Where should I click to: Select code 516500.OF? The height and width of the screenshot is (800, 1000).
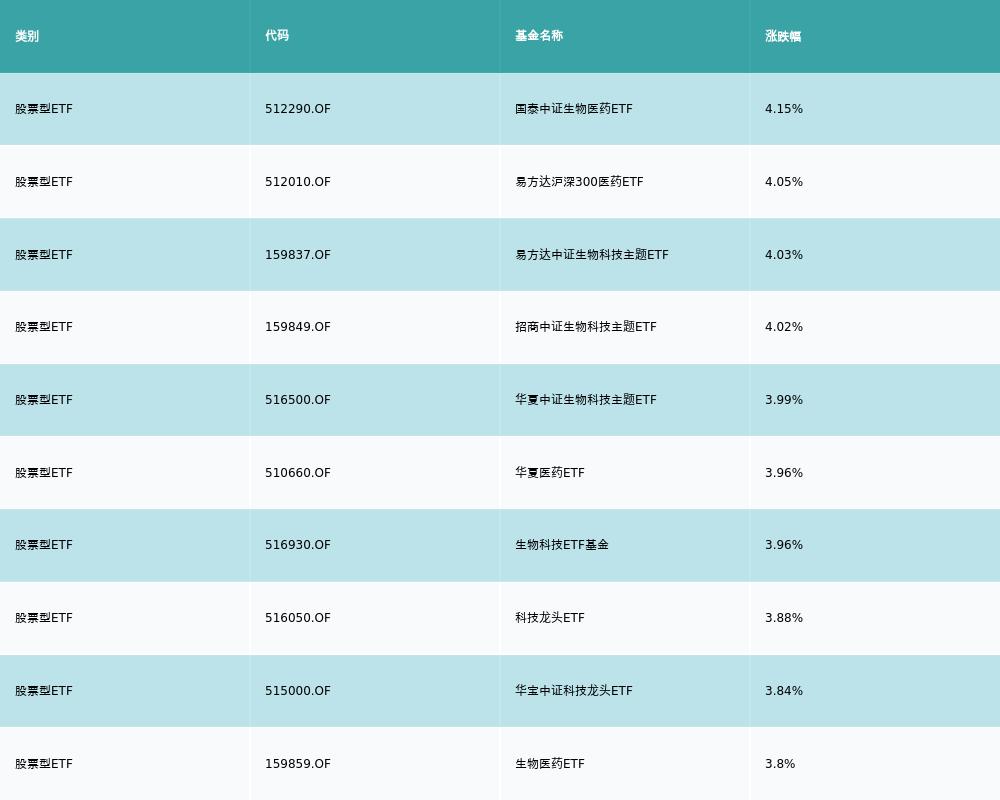pos(298,400)
